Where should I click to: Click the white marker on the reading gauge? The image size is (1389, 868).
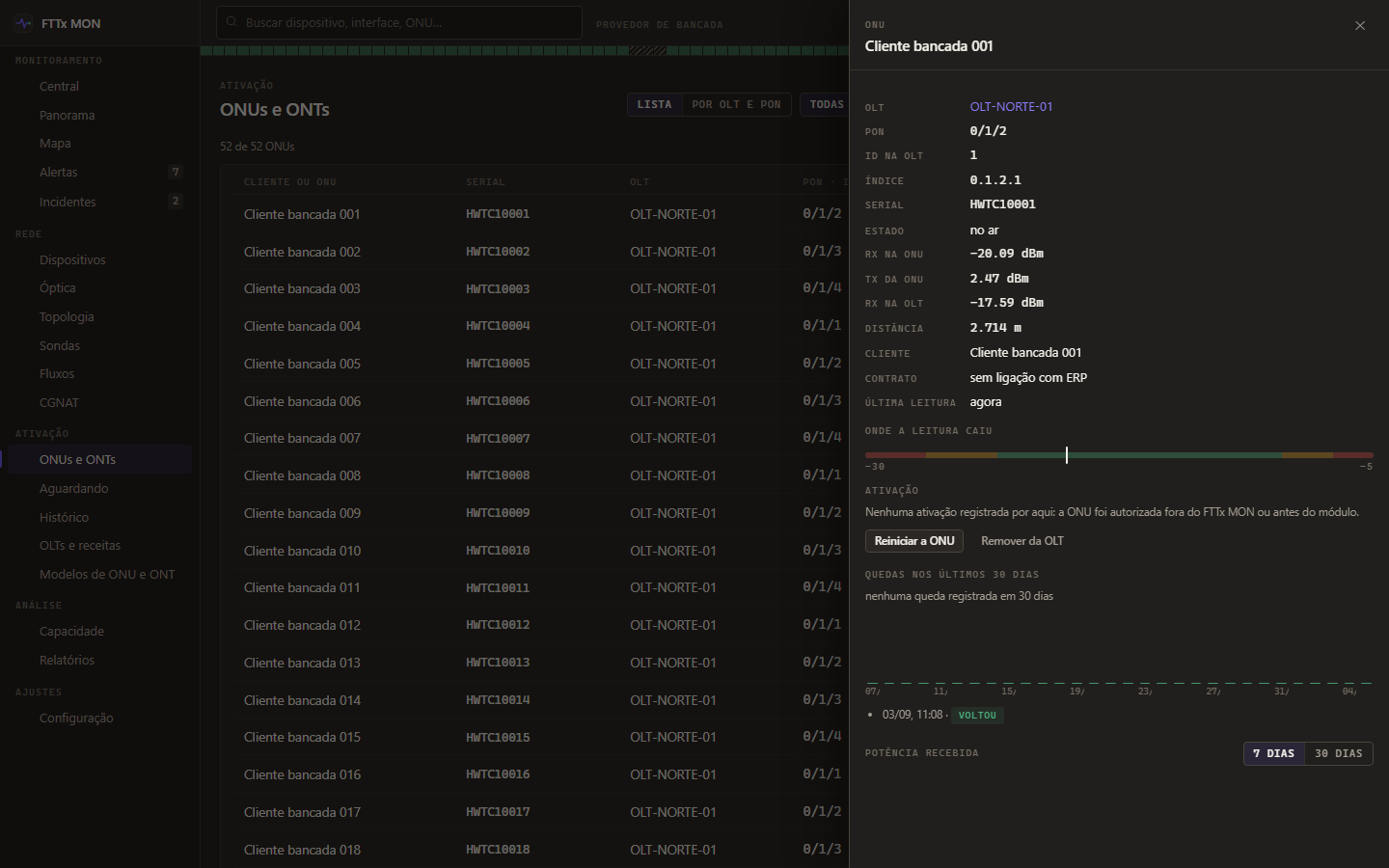[1067, 455]
